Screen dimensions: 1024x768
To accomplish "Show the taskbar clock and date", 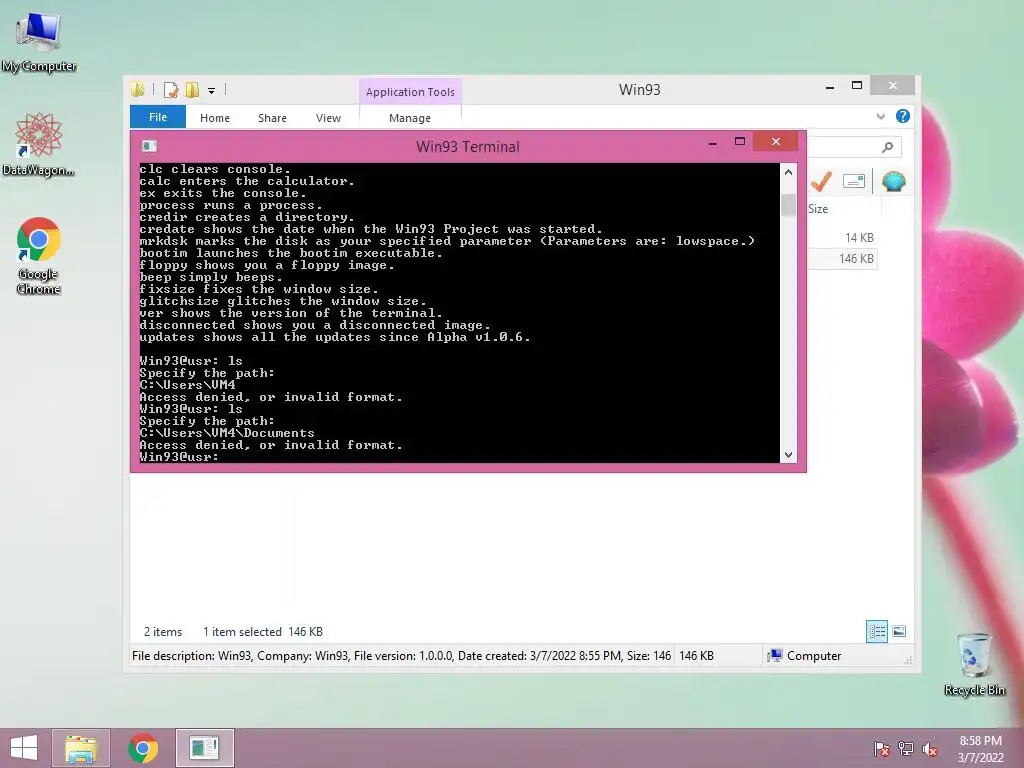I will [980, 749].
